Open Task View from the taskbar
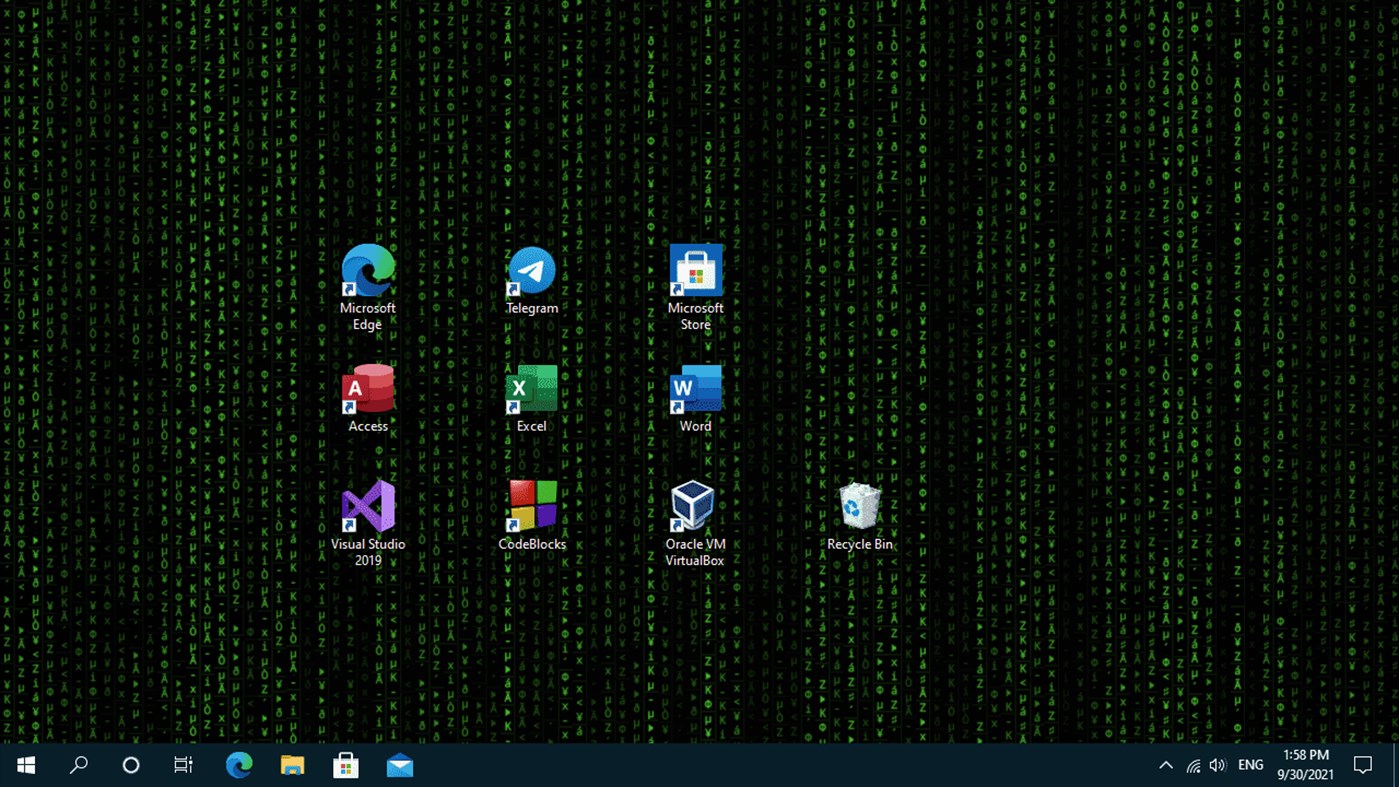The height and width of the screenshot is (787, 1399). point(181,764)
